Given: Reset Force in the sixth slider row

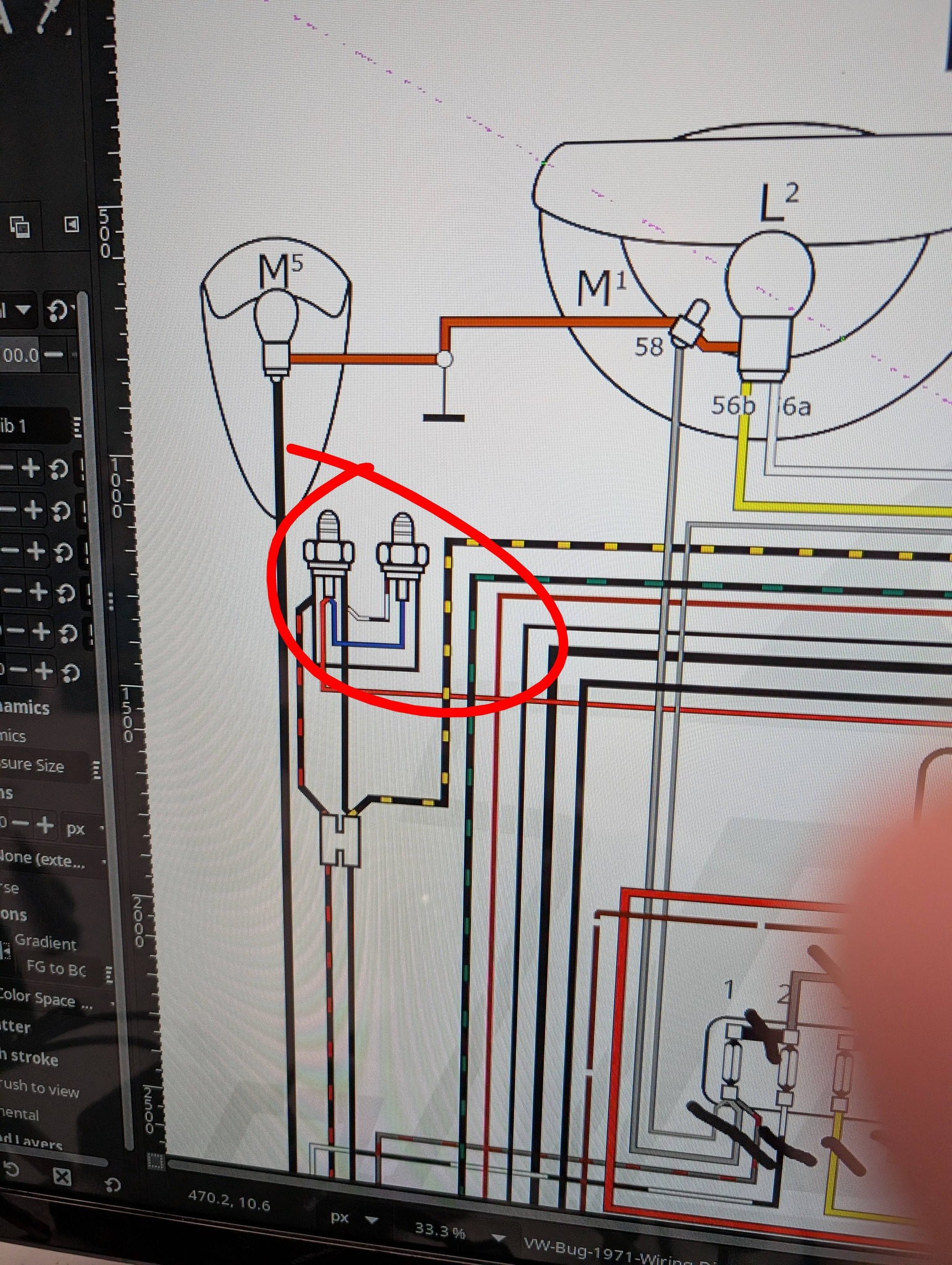Looking at the screenshot, I should pyautogui.click(x=71, y=672).
